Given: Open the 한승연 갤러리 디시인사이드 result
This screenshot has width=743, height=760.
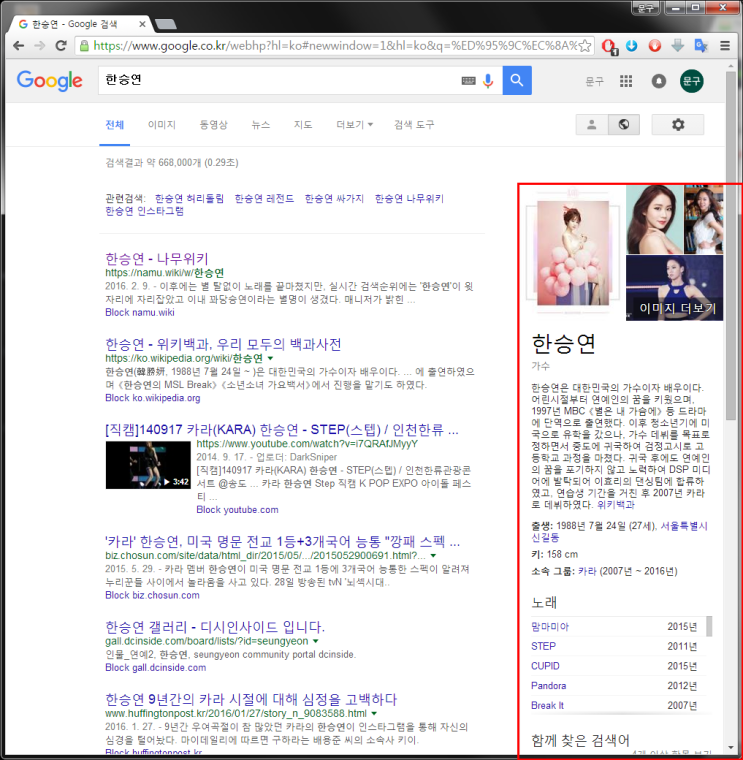Looking at the screenshot, I should pos(215,627).
